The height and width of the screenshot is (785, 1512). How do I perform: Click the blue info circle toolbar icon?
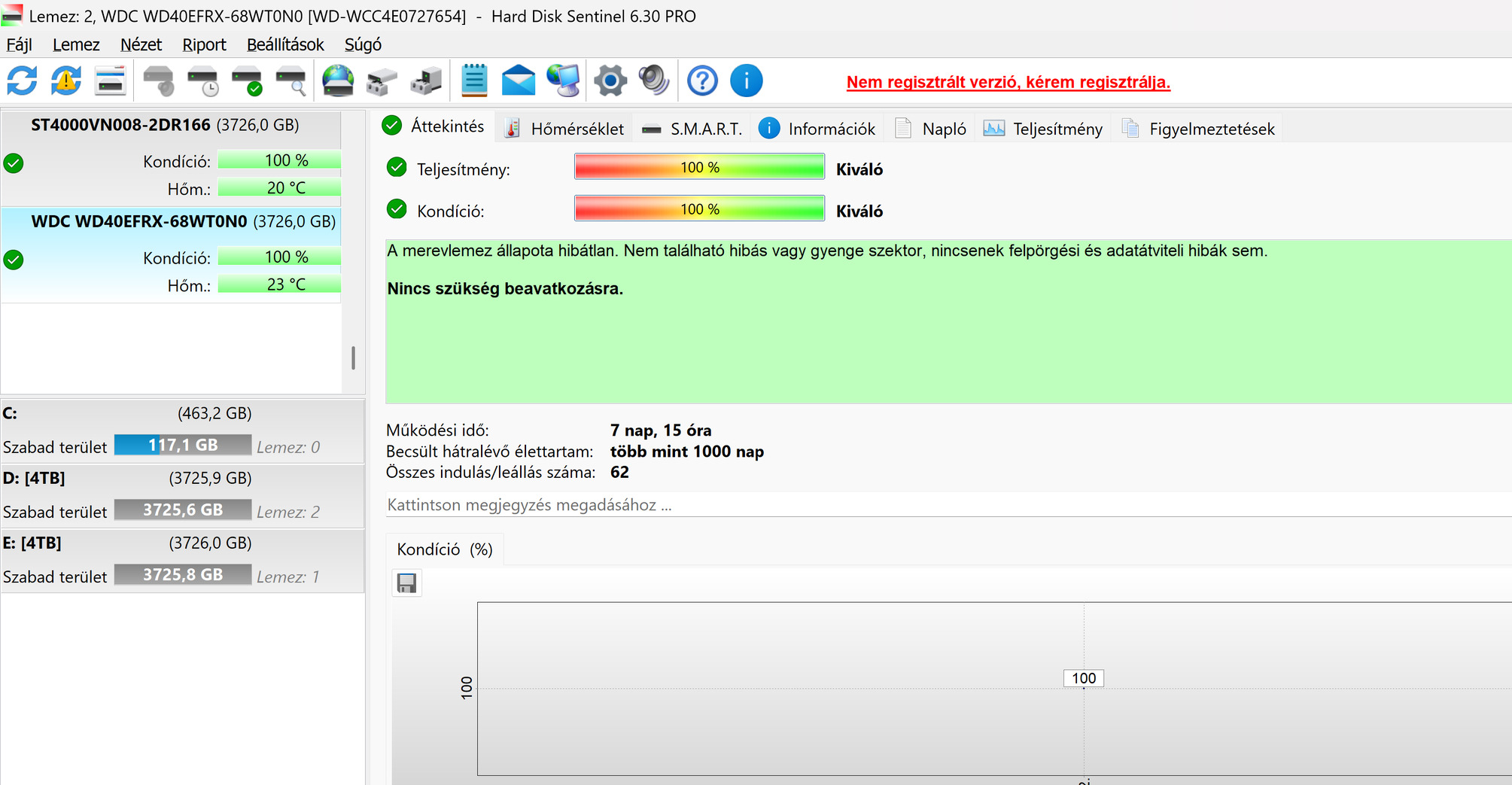[x=747, y=81]
